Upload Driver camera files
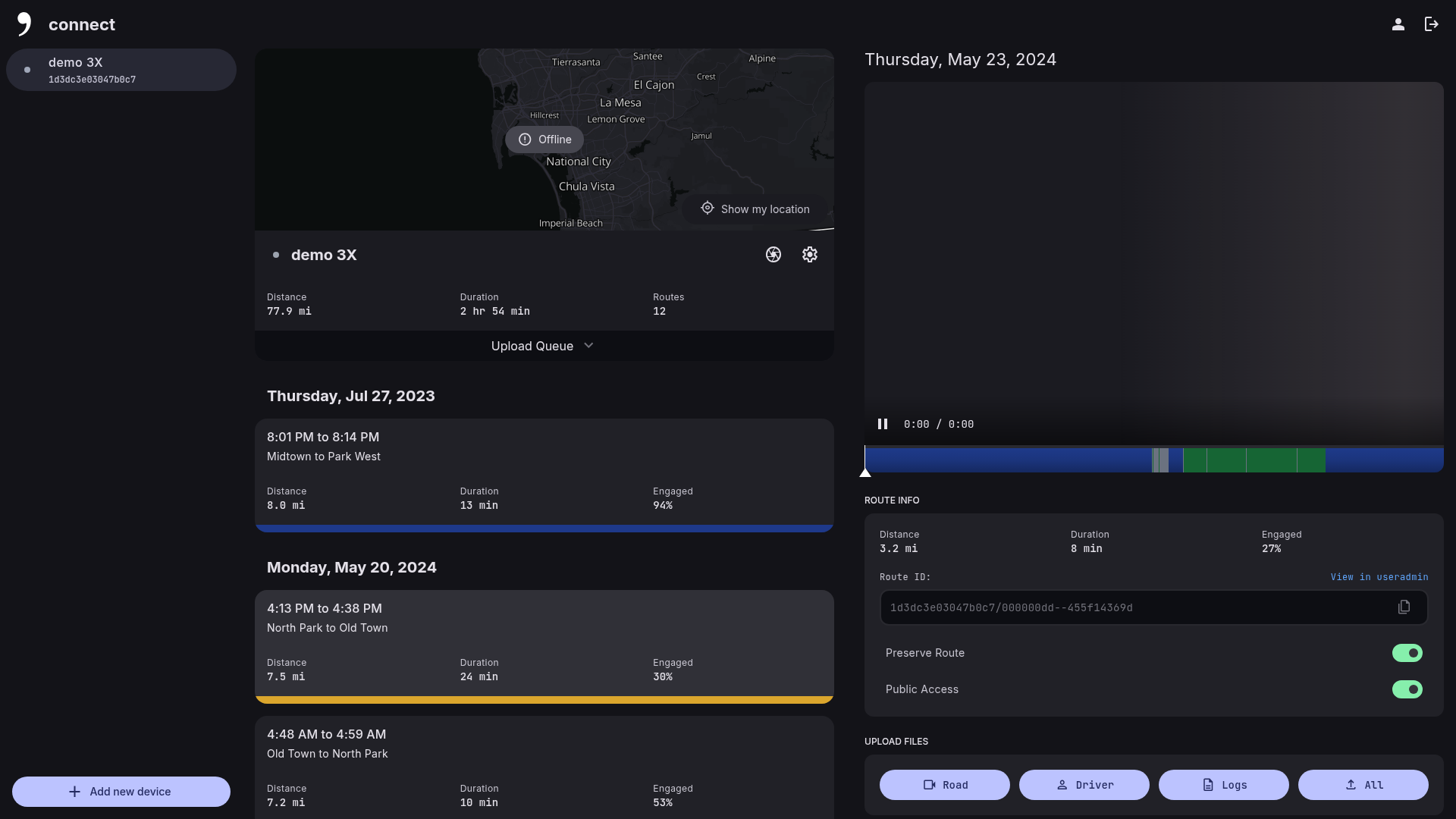This screenshot has width=1456, height=819. tap(1084, 785)
